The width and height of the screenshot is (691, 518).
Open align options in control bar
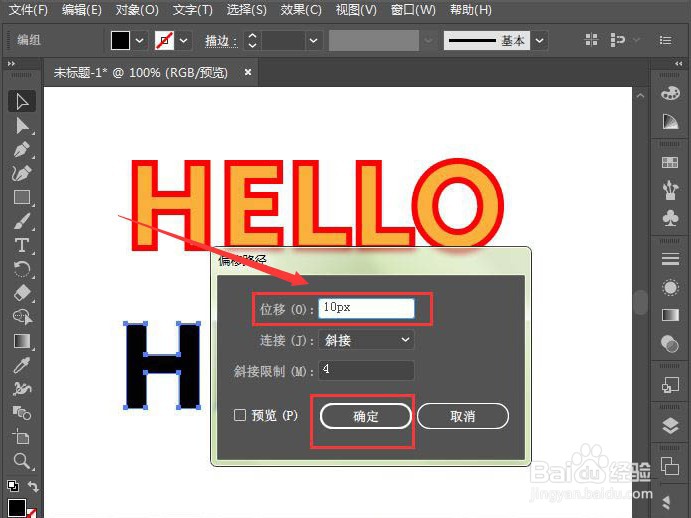(591, 40)
